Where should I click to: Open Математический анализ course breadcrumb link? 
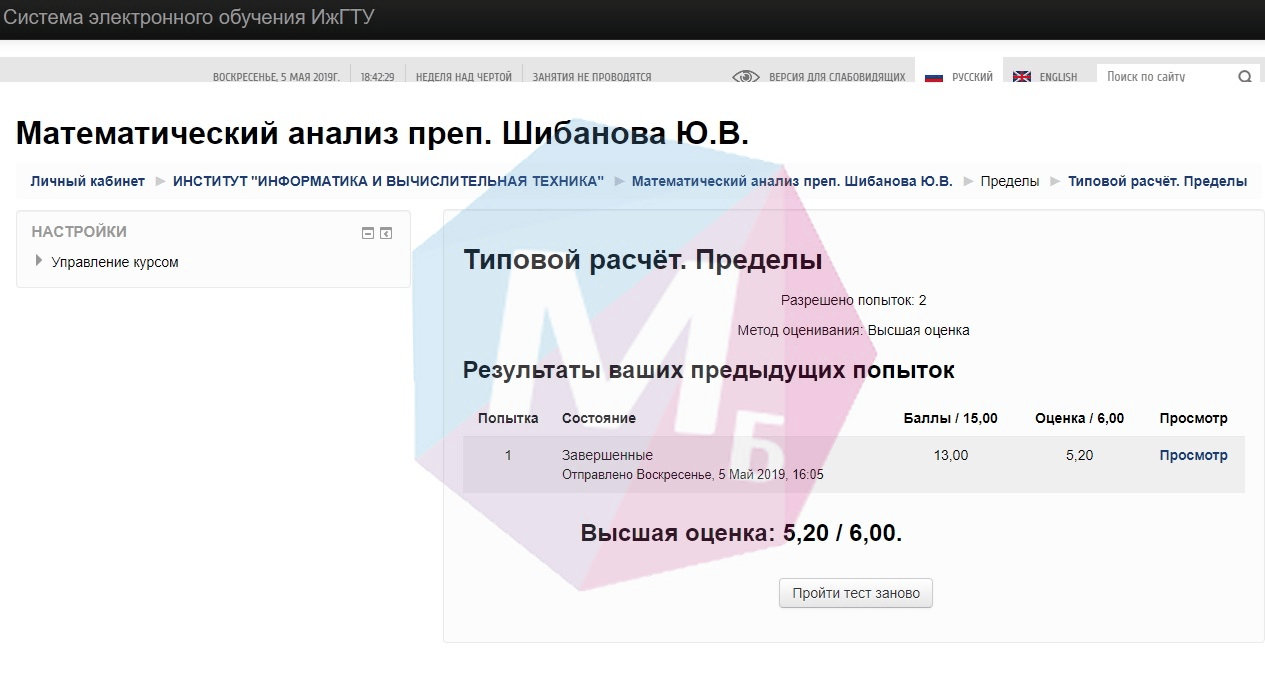(792, 181)
